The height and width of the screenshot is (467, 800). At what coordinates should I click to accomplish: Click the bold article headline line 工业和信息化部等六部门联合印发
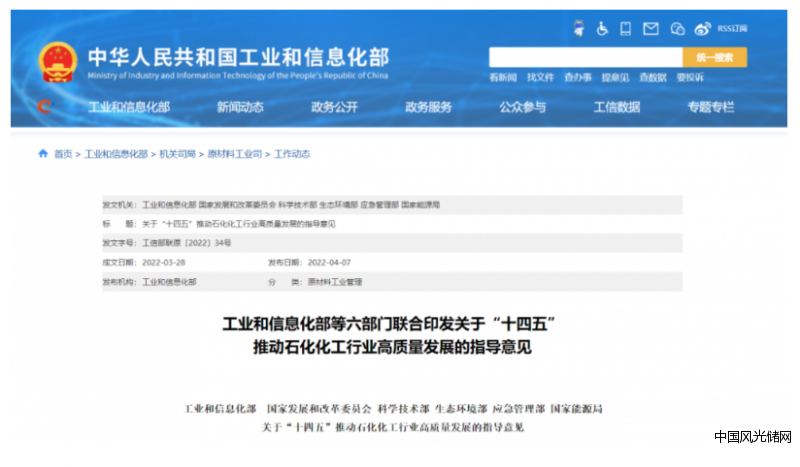[389, 324]
